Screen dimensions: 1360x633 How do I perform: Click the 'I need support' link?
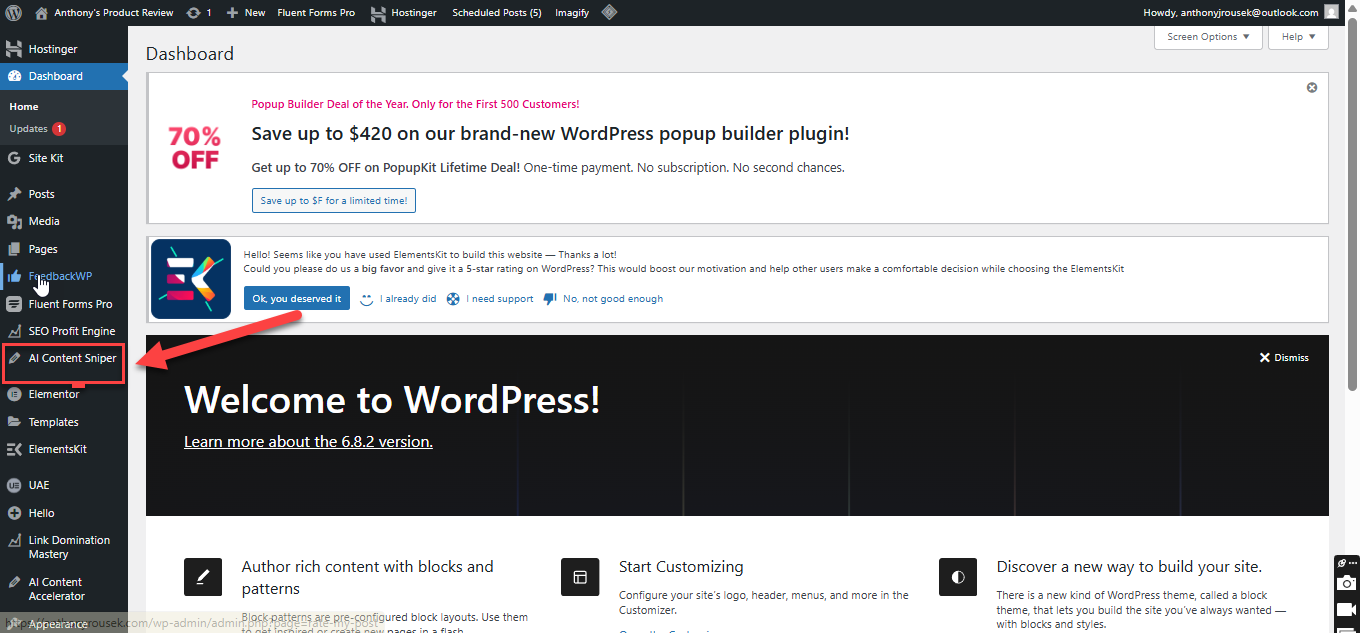490,299
